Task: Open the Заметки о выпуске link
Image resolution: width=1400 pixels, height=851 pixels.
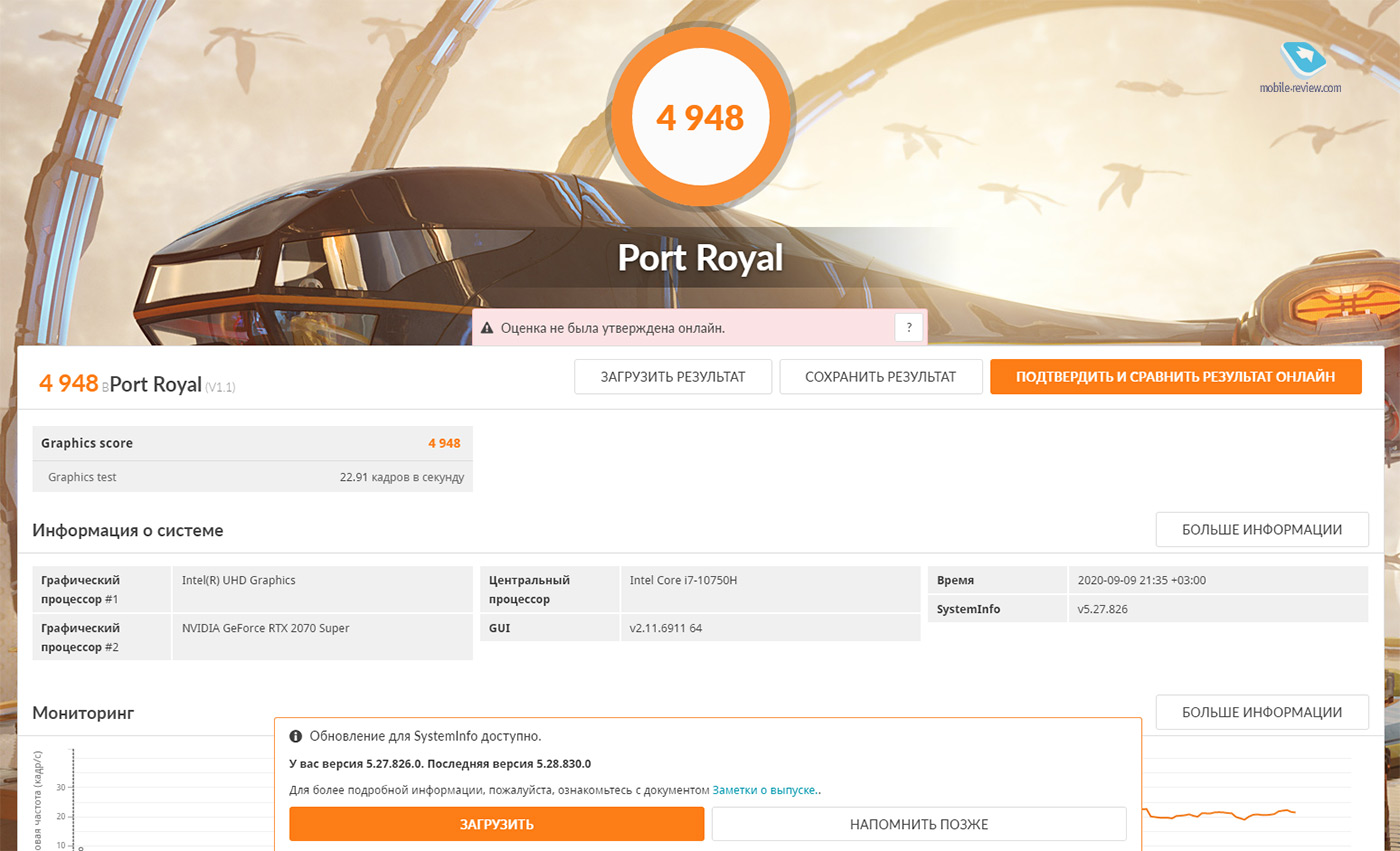Action: [x=764, y=790]
